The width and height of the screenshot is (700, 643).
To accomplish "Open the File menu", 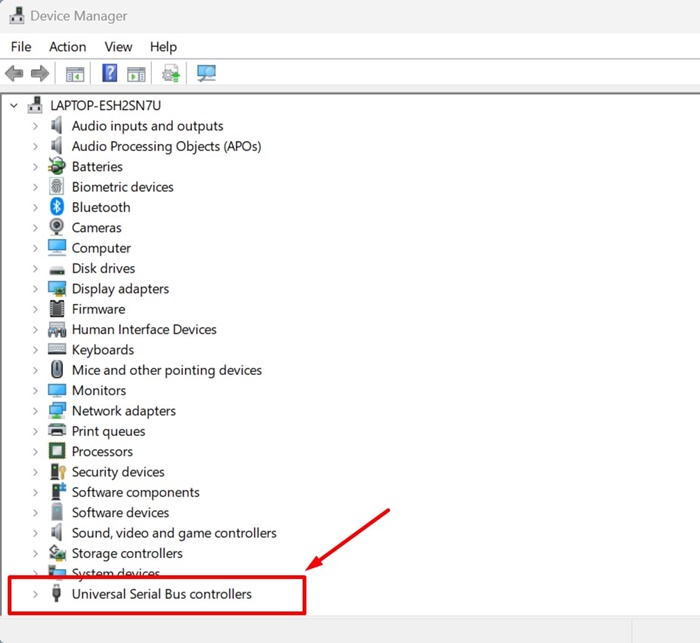I will tap(21, 47).
